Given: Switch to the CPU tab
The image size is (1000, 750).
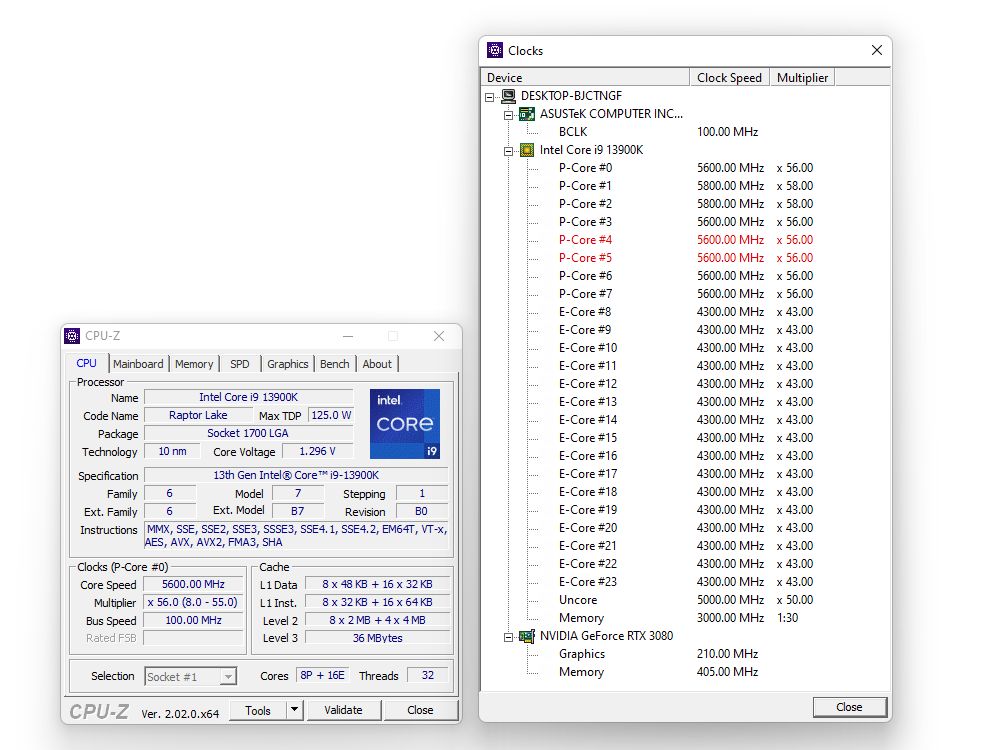Looking at the screenshot, I should pyautogui.click(x=87, y=364).
